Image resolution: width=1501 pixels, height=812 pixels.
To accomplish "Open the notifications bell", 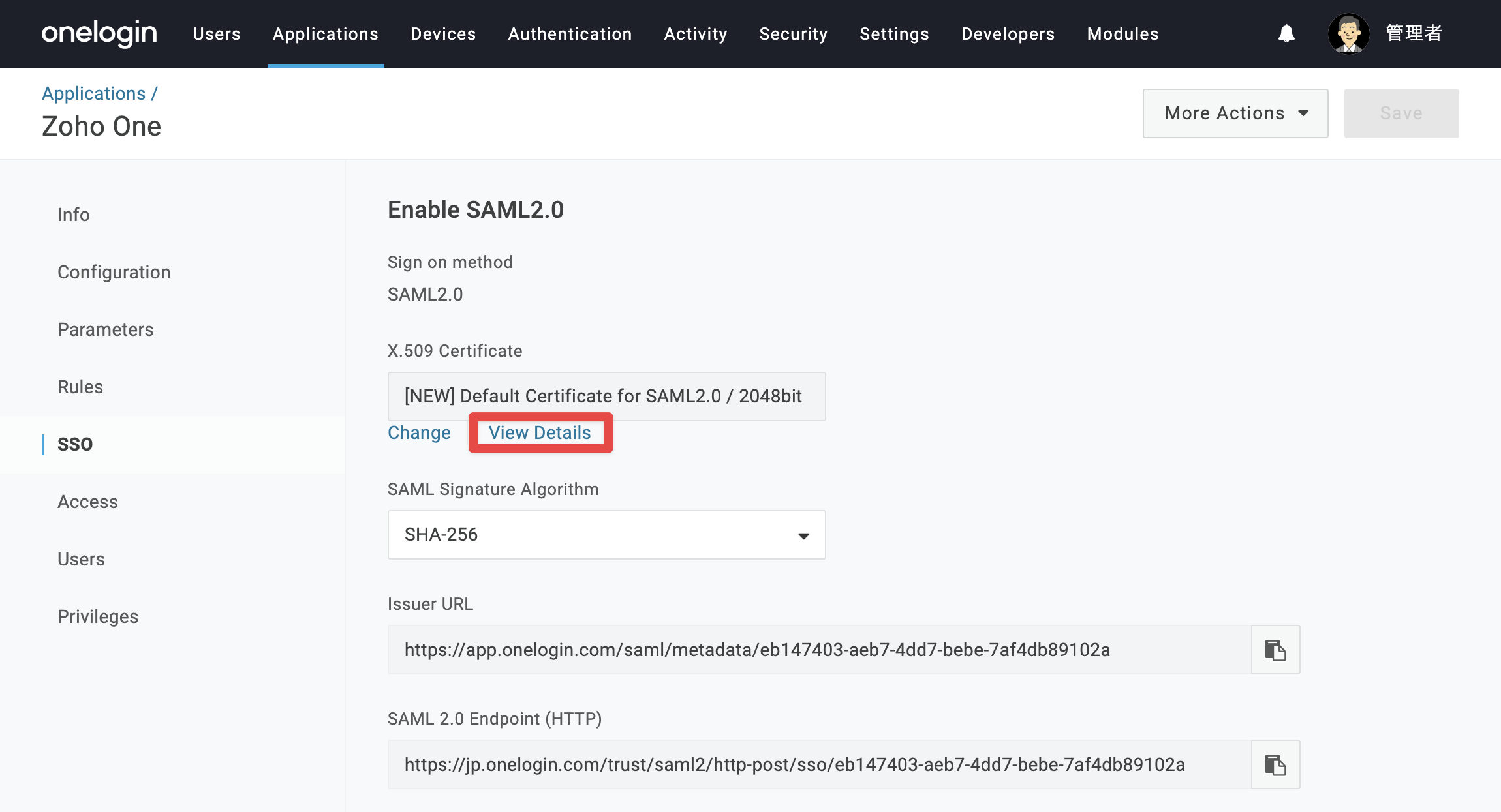I will click(x=1286, y=33).
